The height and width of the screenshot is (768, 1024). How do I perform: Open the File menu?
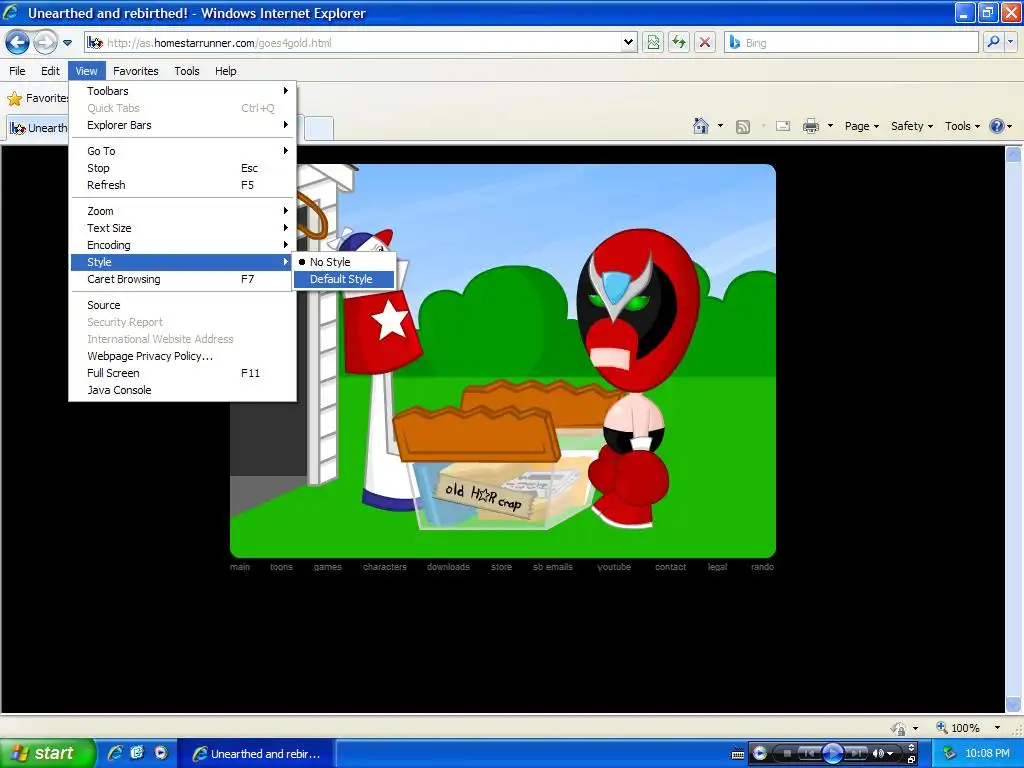pyautogui.click(x=18, y=71)
